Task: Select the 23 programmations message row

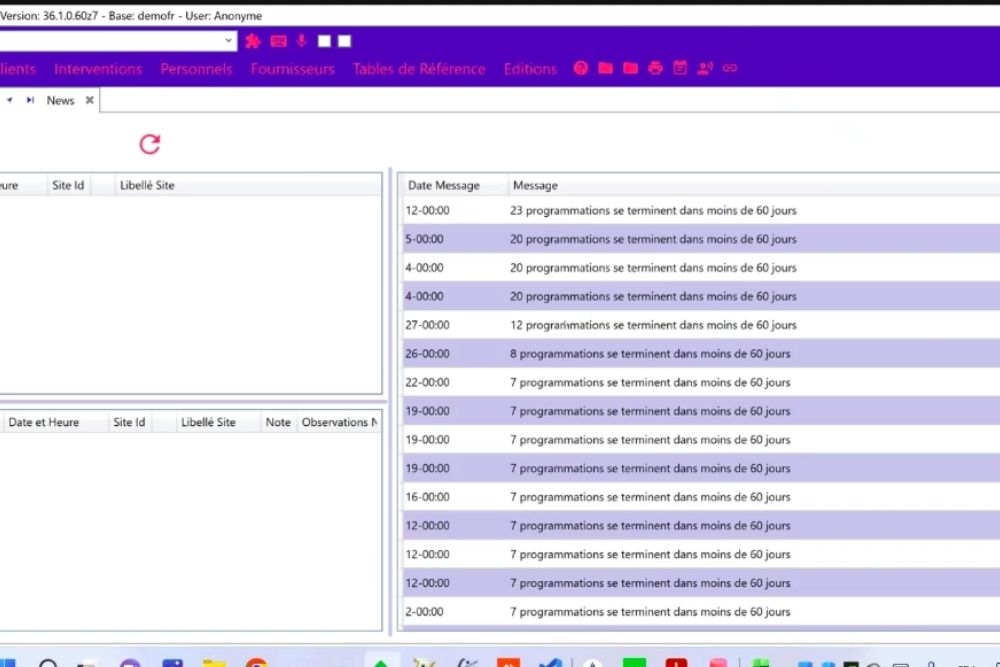Action: click(x=653, y=211)
